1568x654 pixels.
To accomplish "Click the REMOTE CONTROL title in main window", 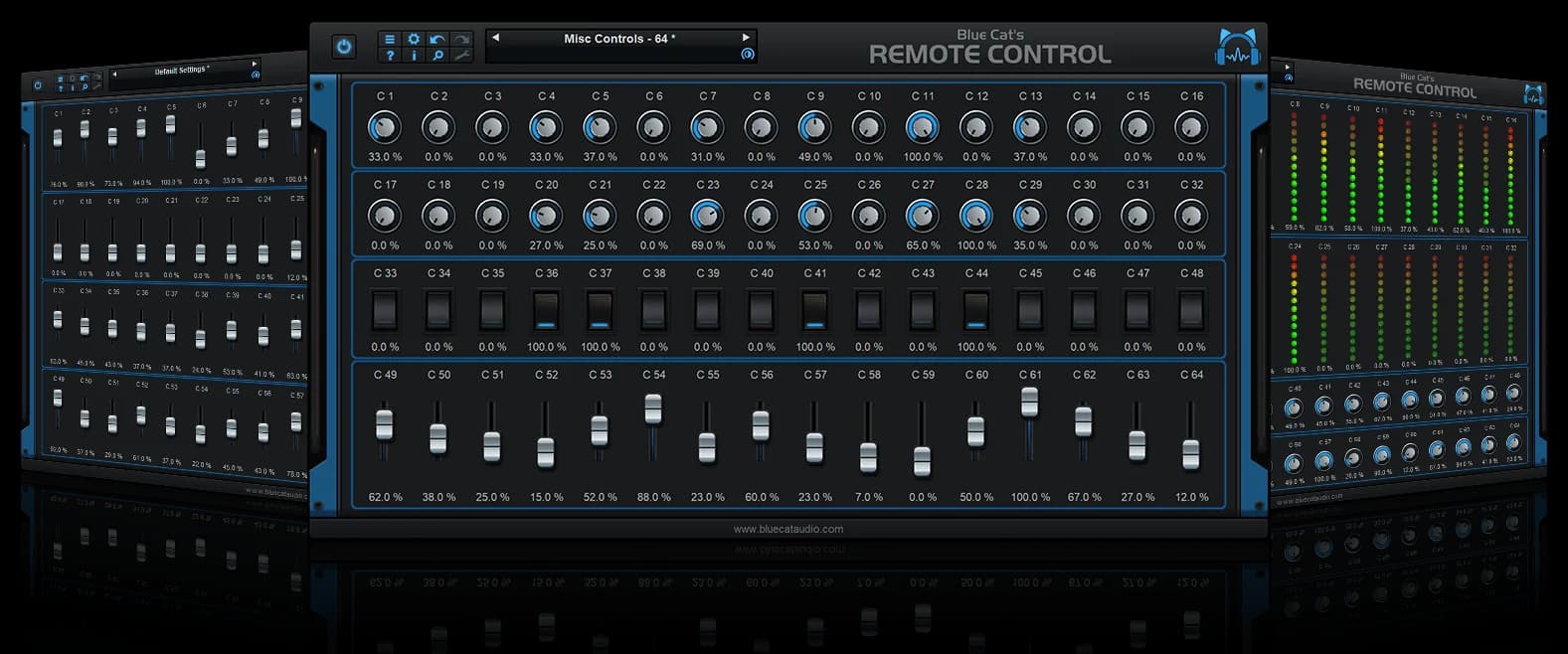I will pos(989,55).
